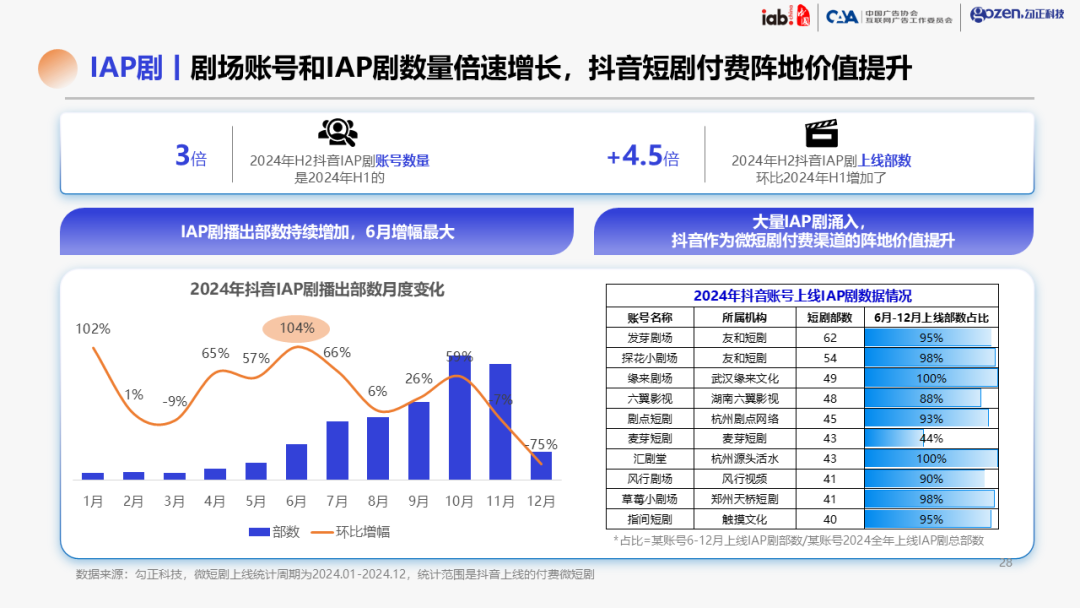Click the '短剧部数' column header

(x=830, y=317)
